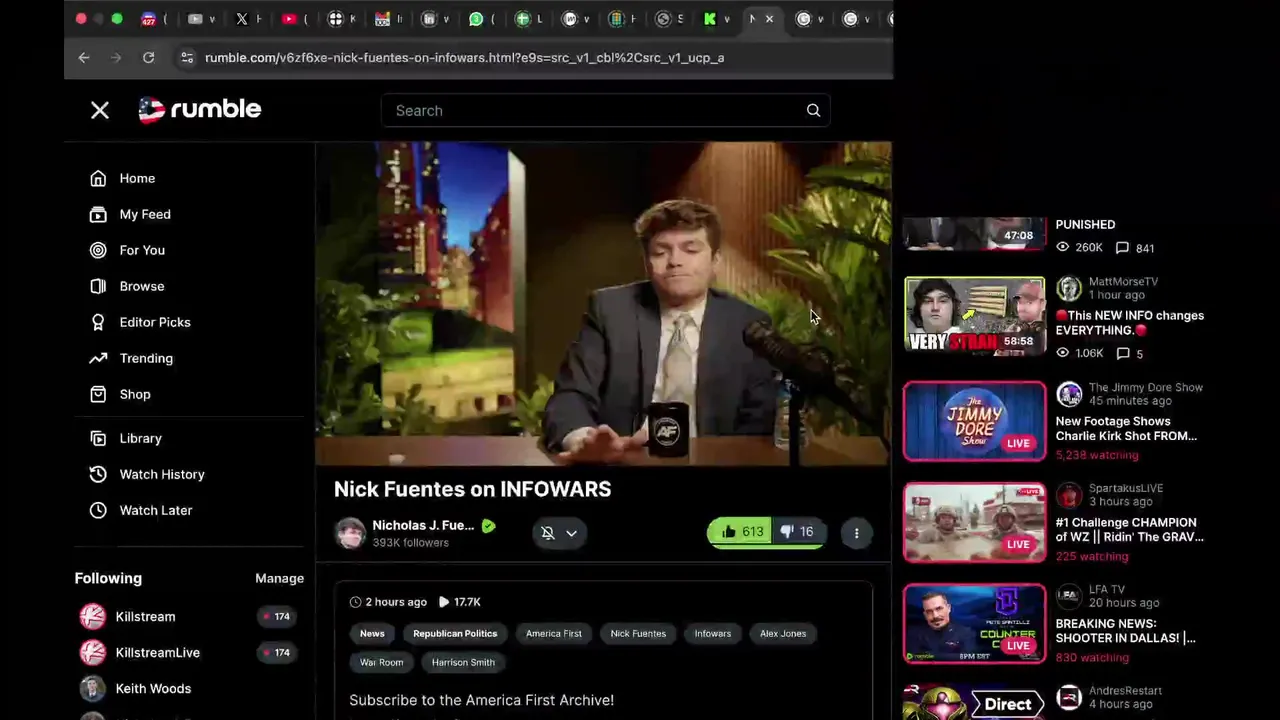
Task: Open the KillstreamLive channel in Following
Action: coord(157,652)
